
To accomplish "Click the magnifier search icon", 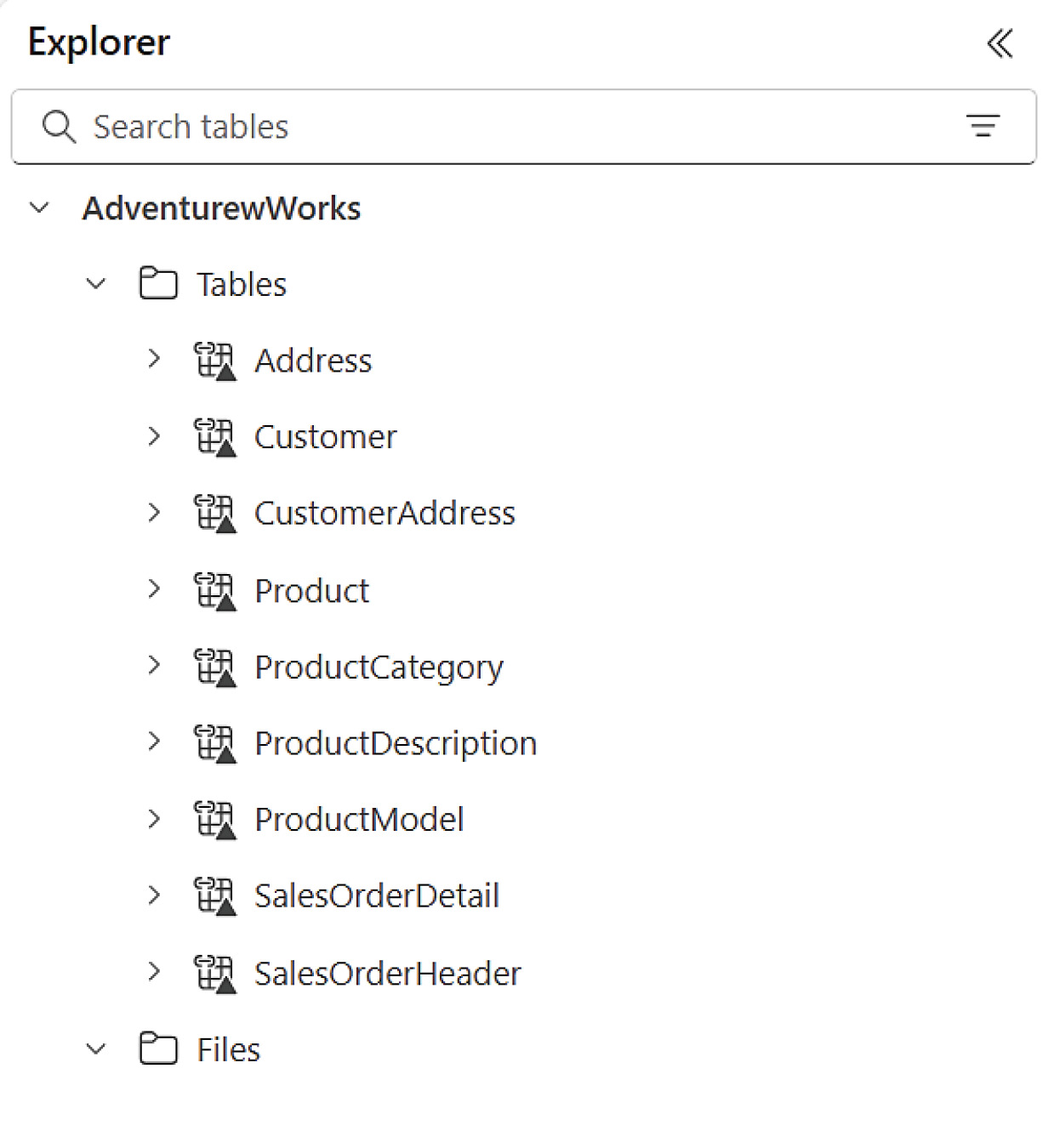I will (59, 127).
